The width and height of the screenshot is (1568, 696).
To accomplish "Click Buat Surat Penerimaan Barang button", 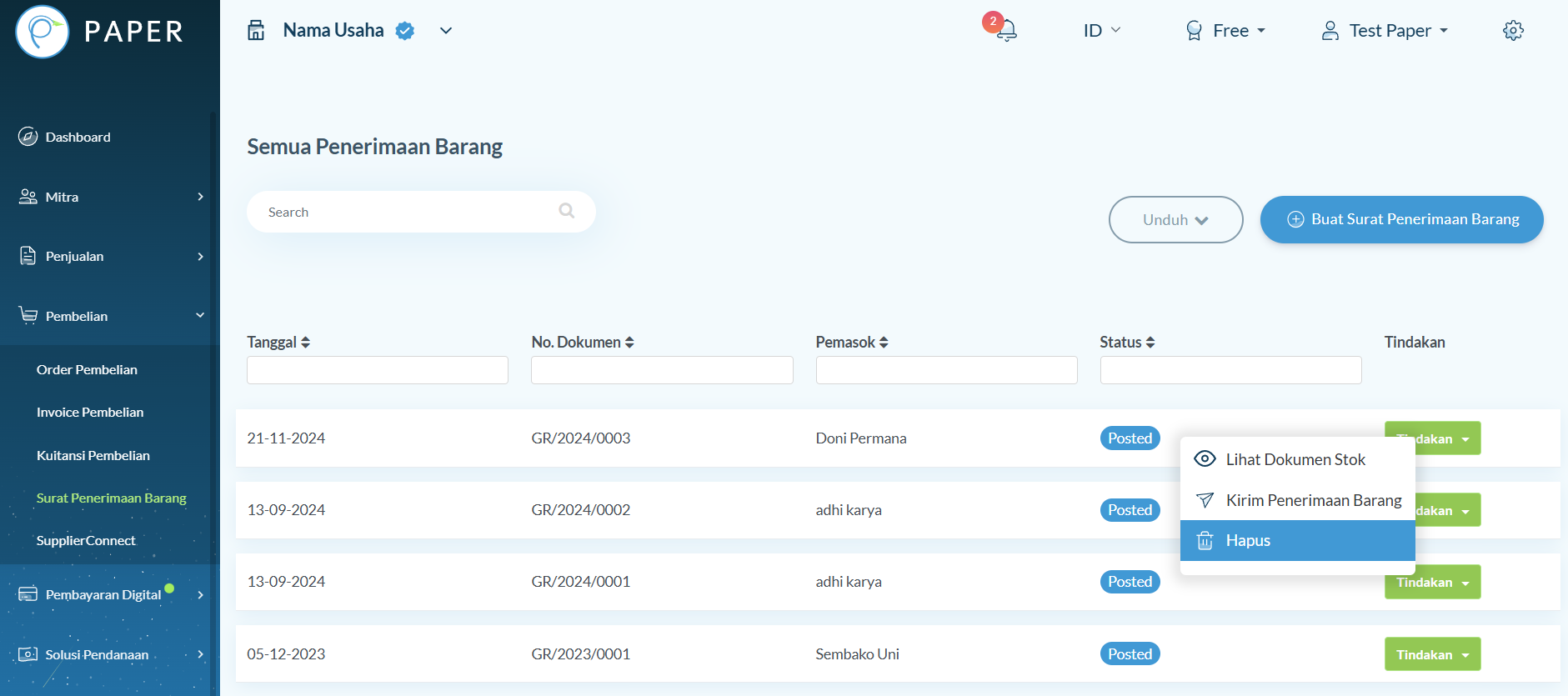I will click(1401, 220).
